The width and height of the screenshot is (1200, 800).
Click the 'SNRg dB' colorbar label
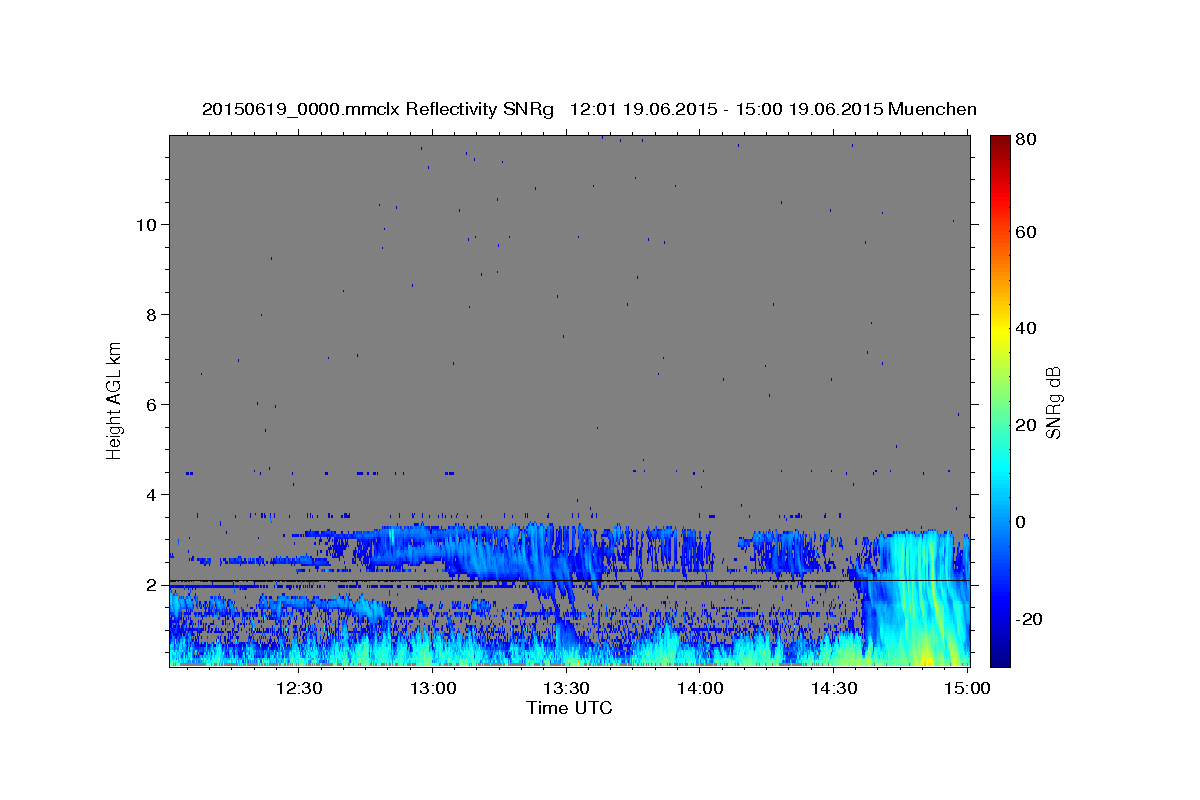click(x=1053, y=402)
